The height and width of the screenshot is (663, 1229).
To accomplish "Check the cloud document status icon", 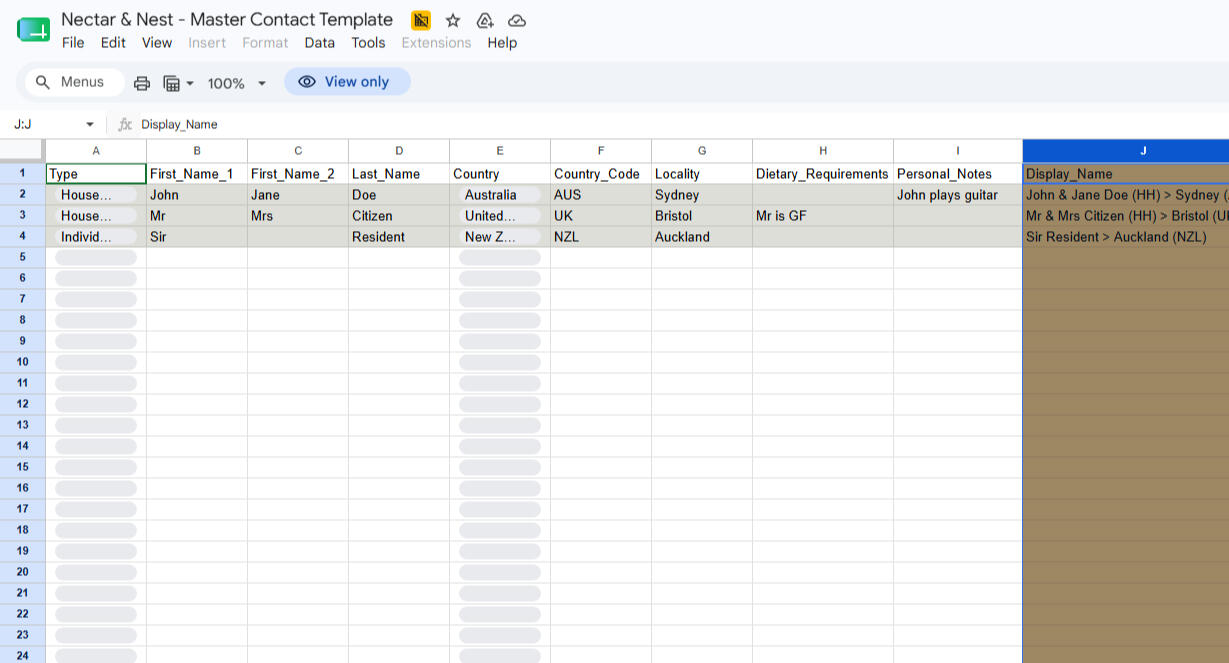I will tap(517, 20).
